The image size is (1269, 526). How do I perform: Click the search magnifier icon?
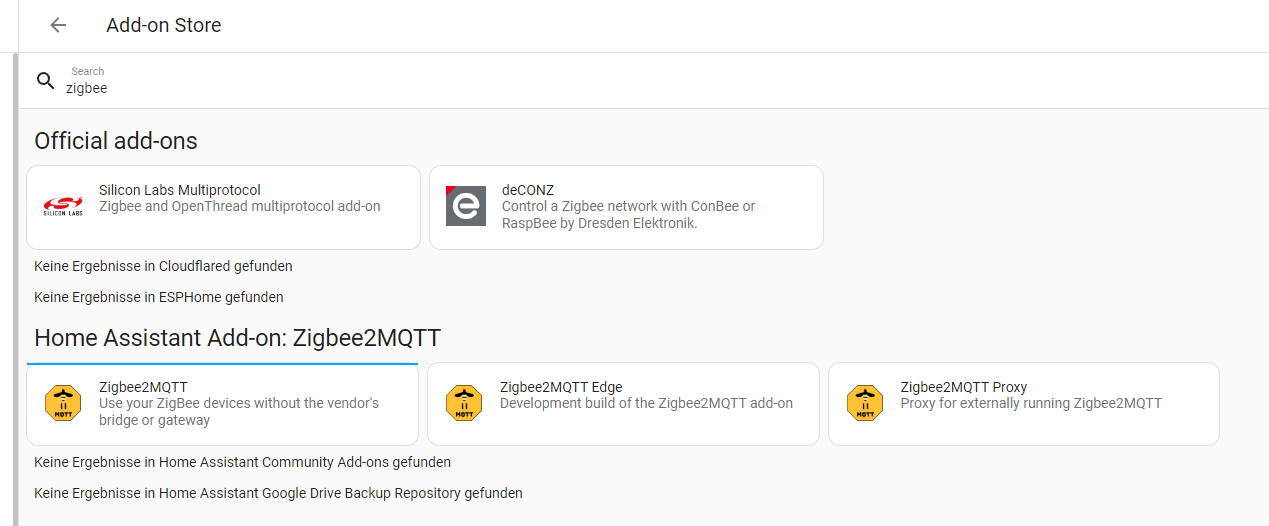(x=45, y=81)
